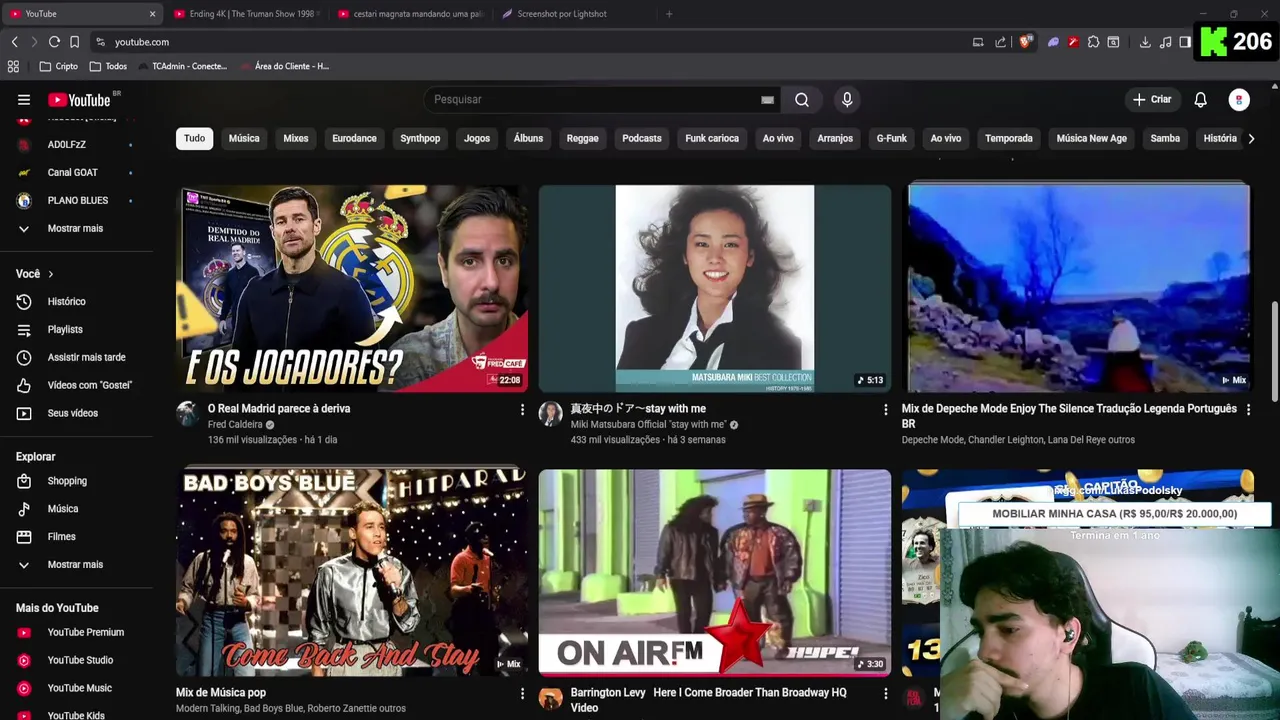Image resolution: width=1280 pixels, height=720 pixels.
Task: Play the Matsubara Miki thumbnail
Action: coord(715,288)
